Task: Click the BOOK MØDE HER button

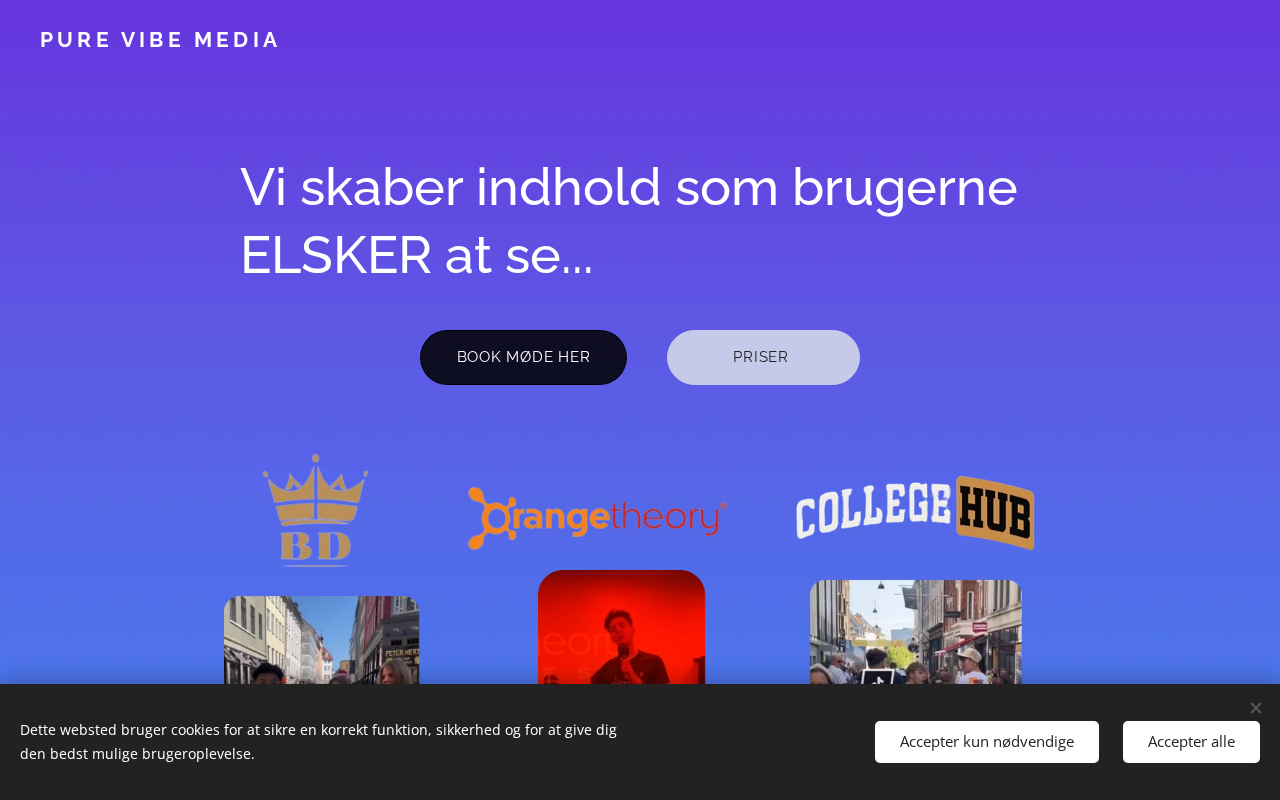Action: pos(523,357)
